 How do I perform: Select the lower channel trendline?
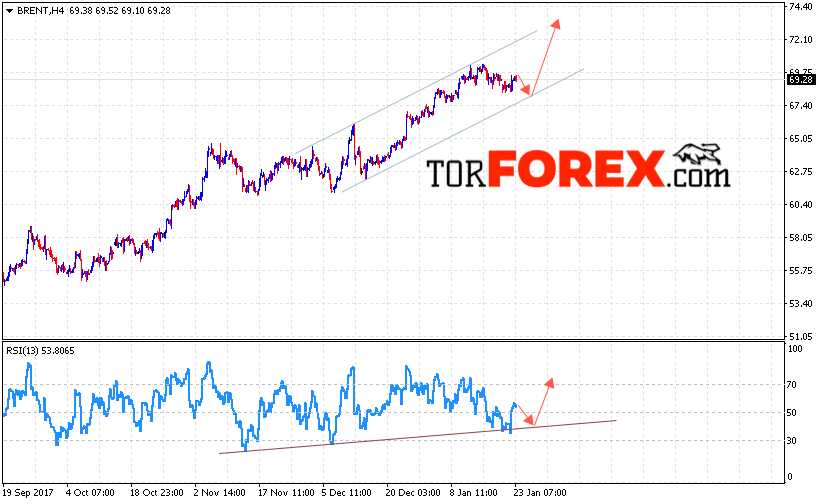click(462, 130)
